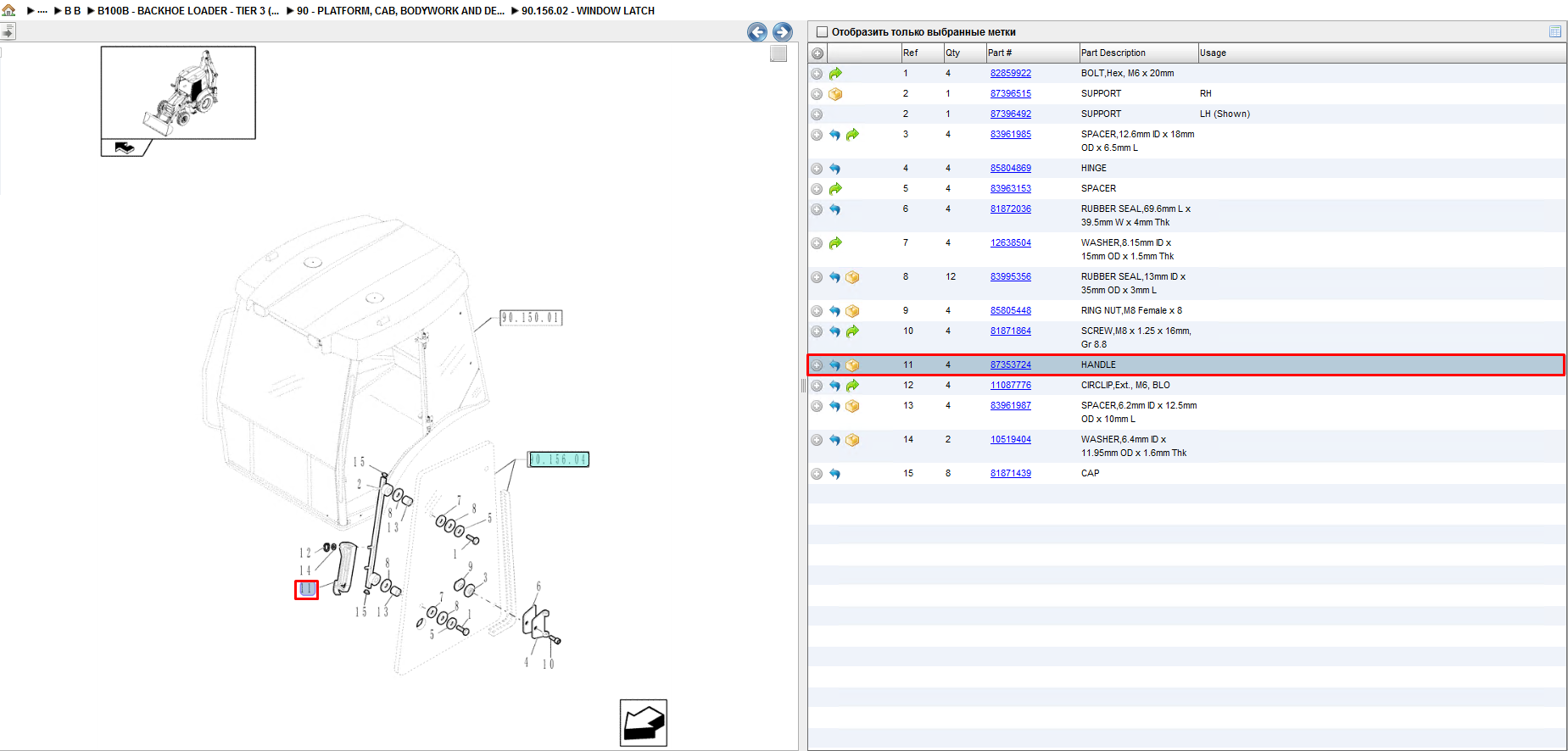Click box icon on RING NUT row
Screen dimensions: 1568x751
coord(852,311)
